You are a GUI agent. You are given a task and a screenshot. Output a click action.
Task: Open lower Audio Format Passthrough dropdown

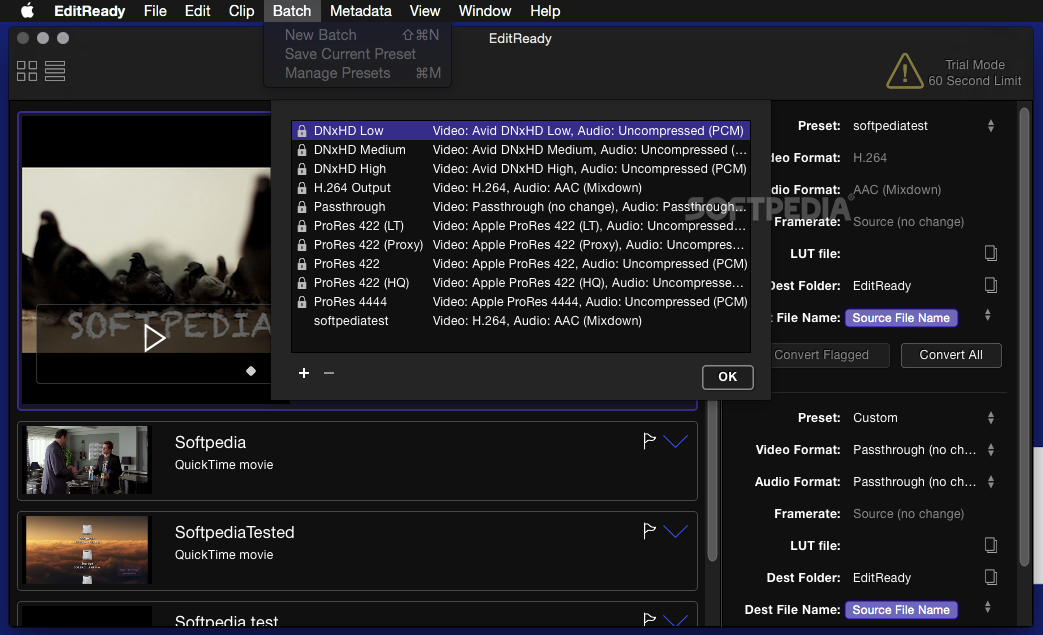[990, 481]
